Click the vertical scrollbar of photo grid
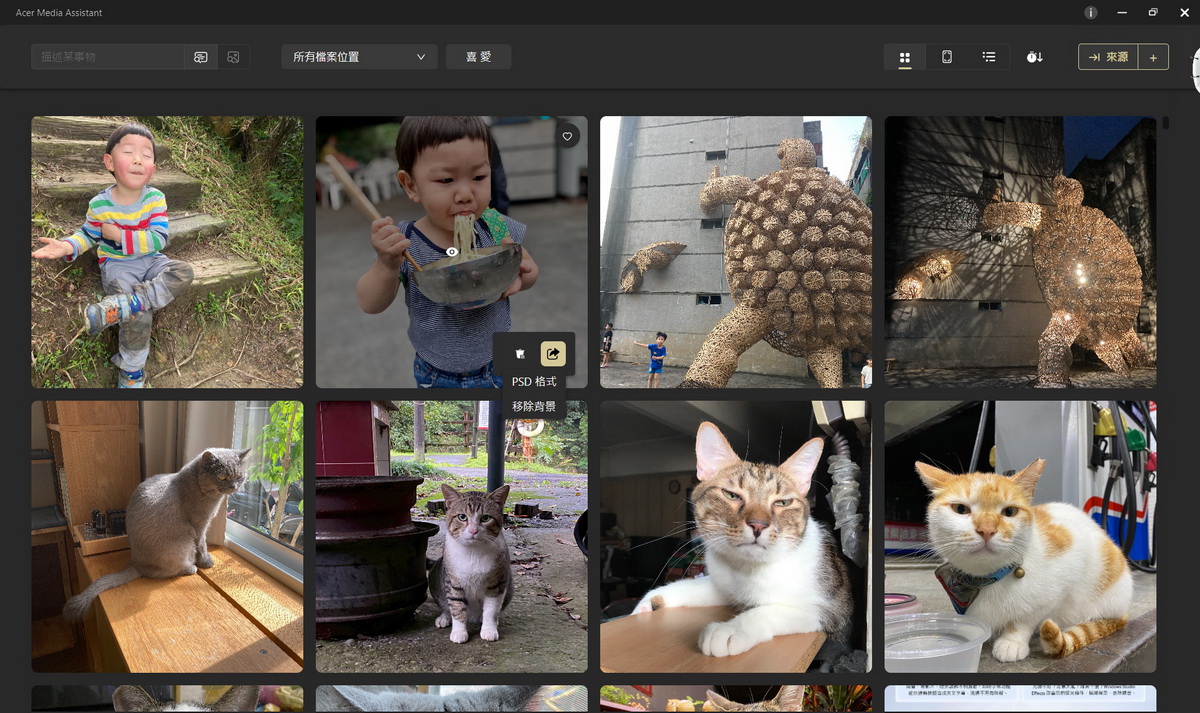 tap(1166, 123)
